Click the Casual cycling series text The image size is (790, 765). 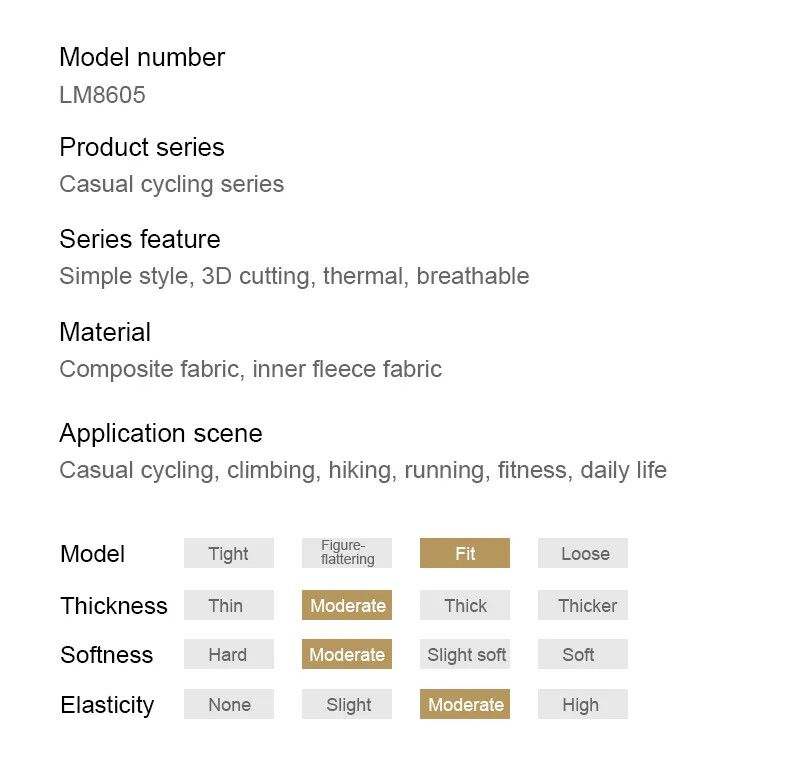pos(172,184)
